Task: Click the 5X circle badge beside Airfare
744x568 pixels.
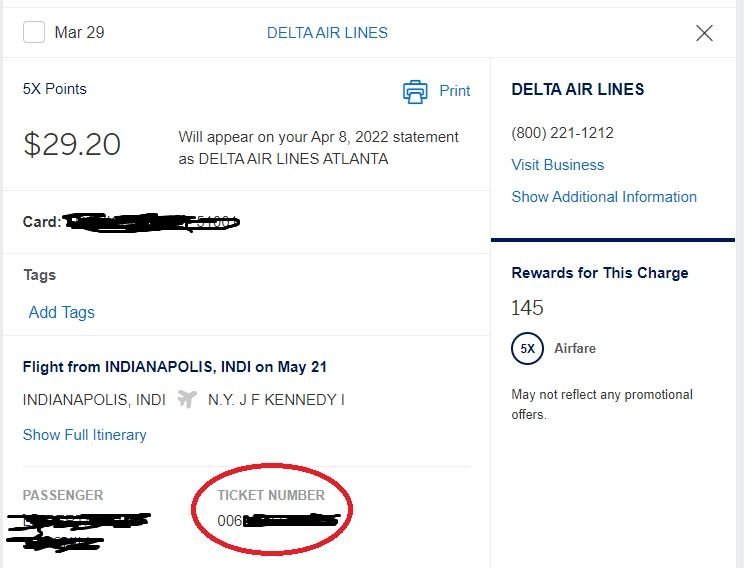Action: [528, 348]
